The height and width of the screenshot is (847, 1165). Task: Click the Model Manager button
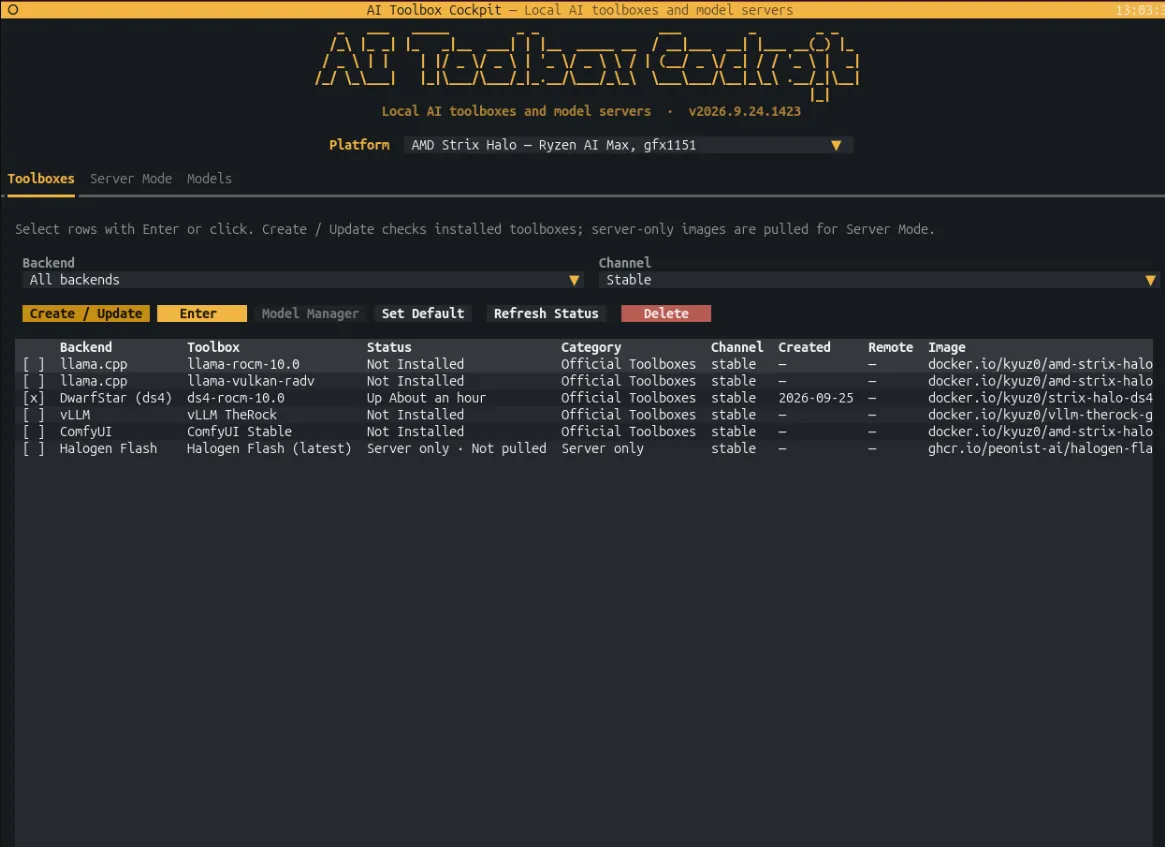310,314
